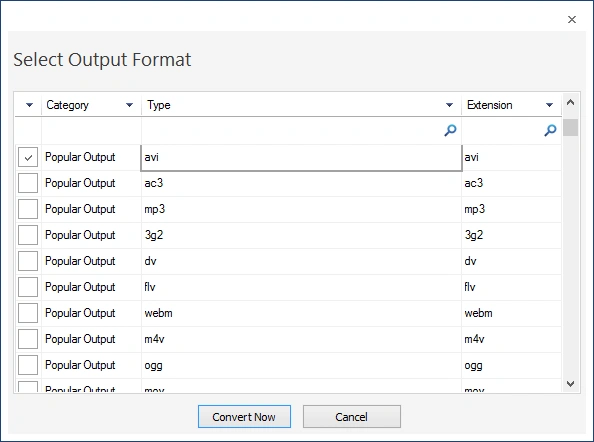Screen dimensions: 594x442
Task: Check the mp3 format checkbox
Action: [28, 209]
